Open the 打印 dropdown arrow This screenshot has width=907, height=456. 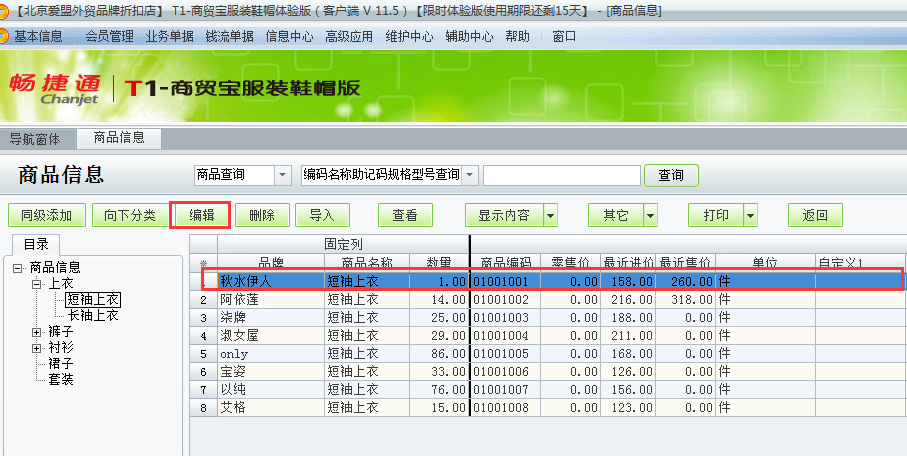tap(751, 215)
